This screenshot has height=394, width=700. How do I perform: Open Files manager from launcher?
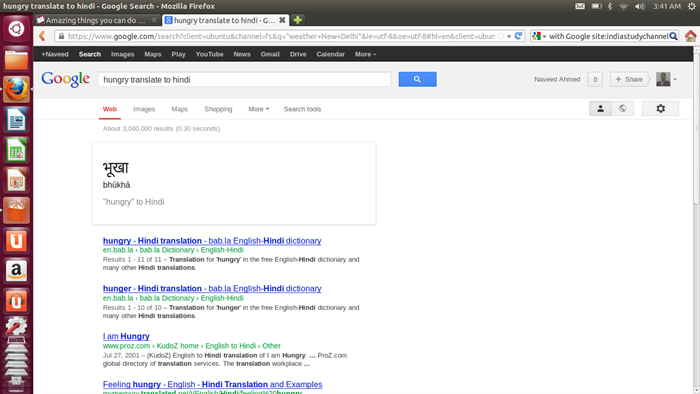[17, 59]
